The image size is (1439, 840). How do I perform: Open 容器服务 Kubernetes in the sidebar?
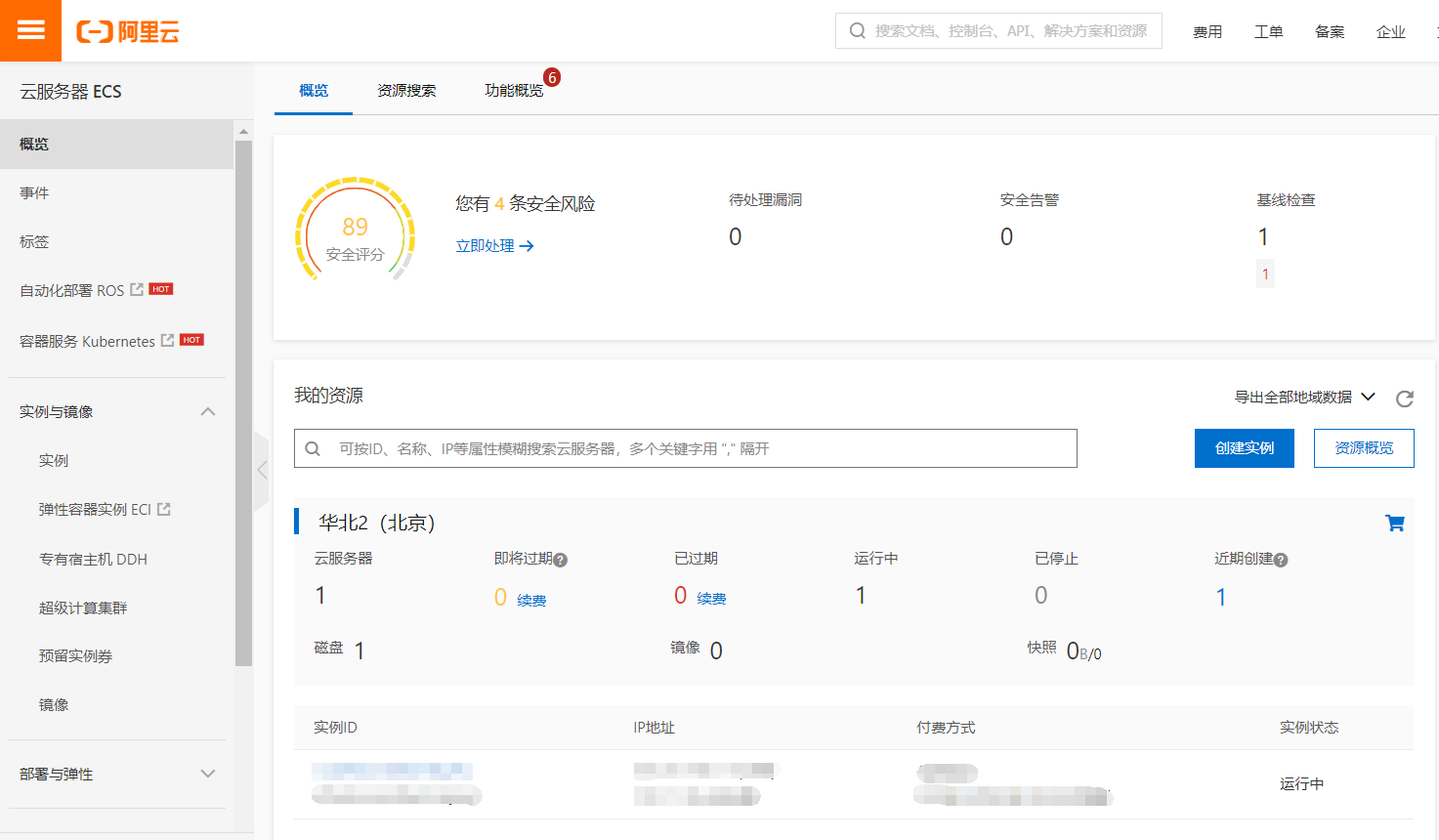[x=87, y=341]
